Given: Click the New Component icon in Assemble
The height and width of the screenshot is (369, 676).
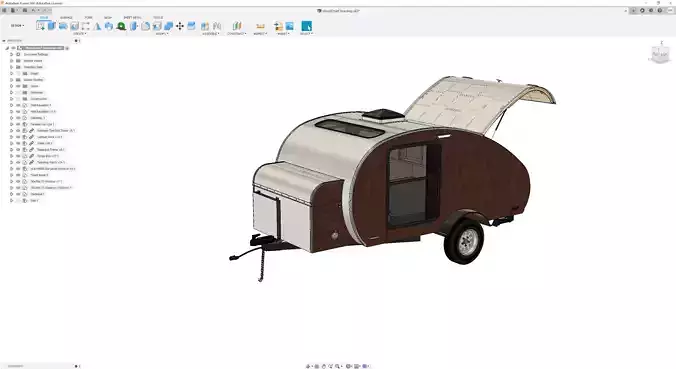Looking at the screenshot, I should [205, 26].
